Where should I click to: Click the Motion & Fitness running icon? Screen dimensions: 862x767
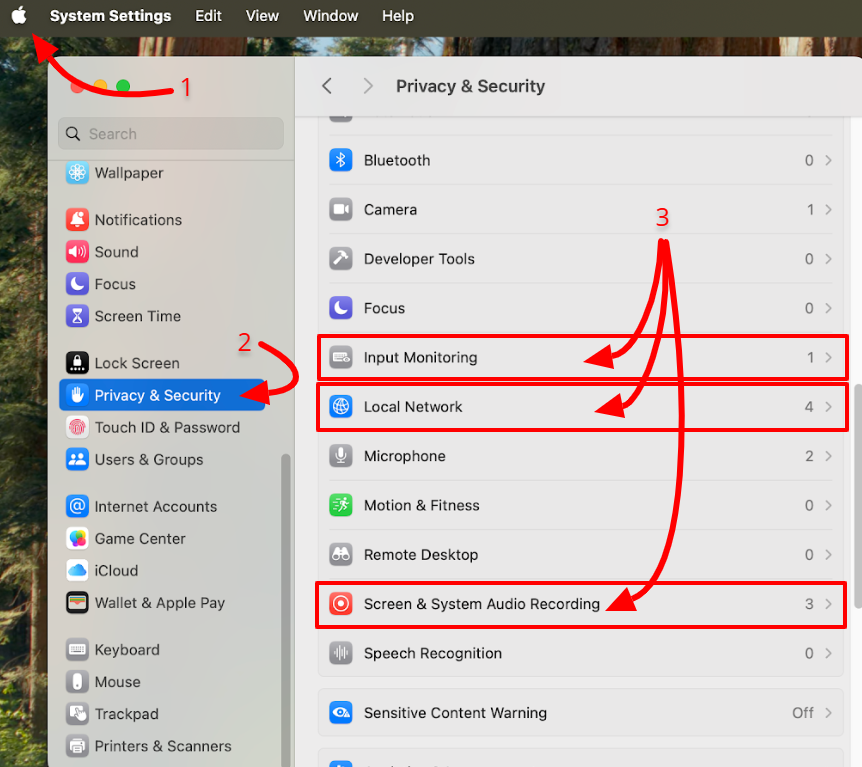[x=341, y=505]
